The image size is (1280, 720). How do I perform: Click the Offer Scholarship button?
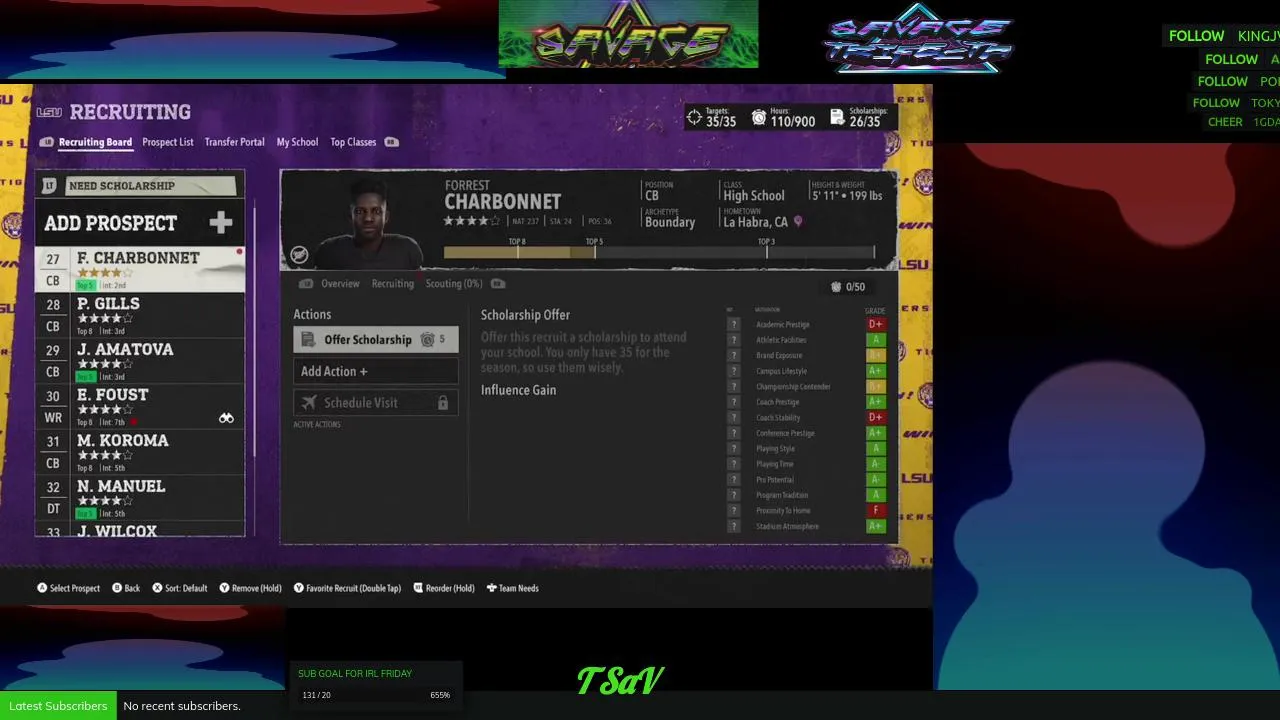[x=376, y=340]
